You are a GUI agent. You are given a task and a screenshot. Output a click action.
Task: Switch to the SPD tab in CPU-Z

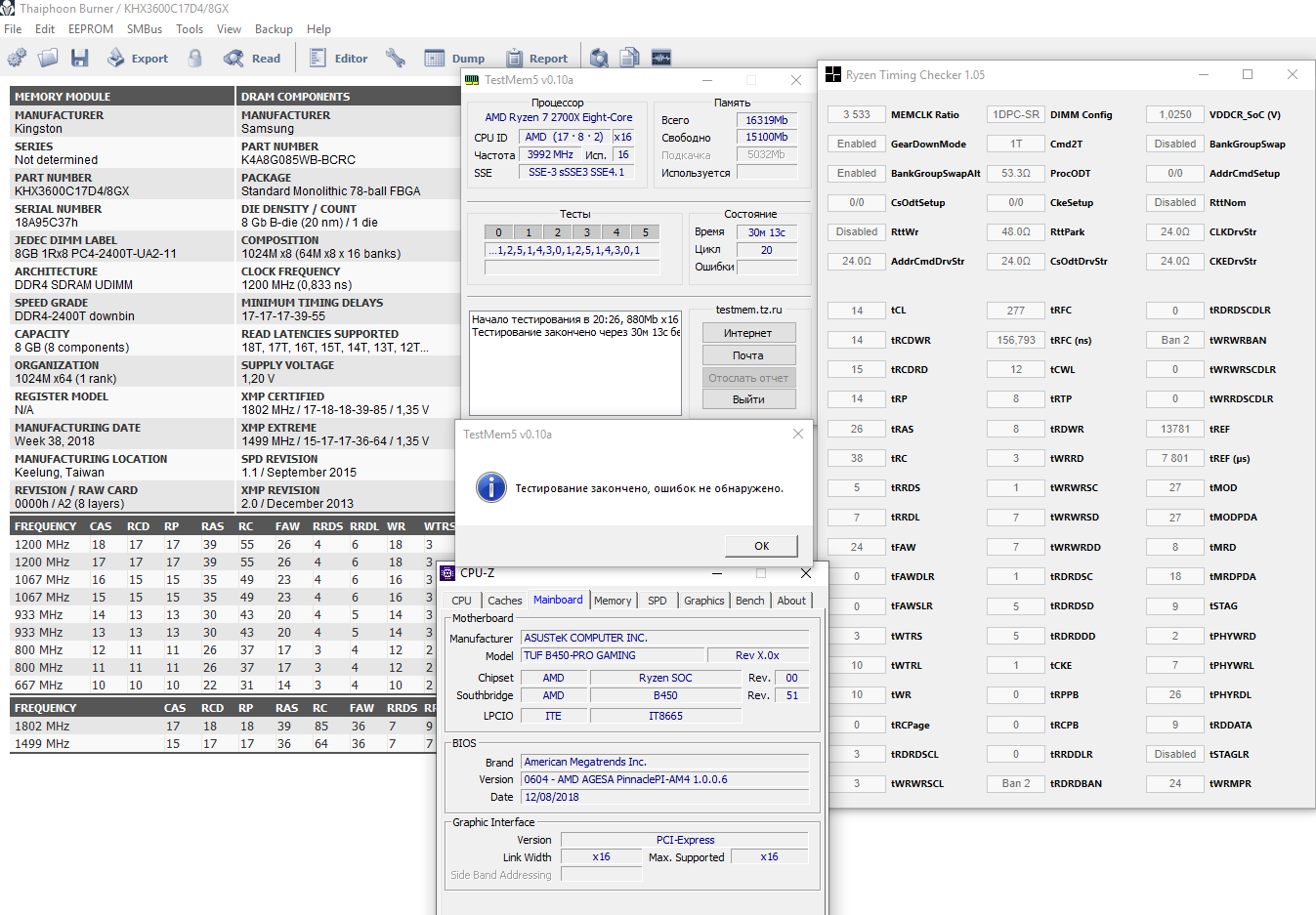point(658,601)
